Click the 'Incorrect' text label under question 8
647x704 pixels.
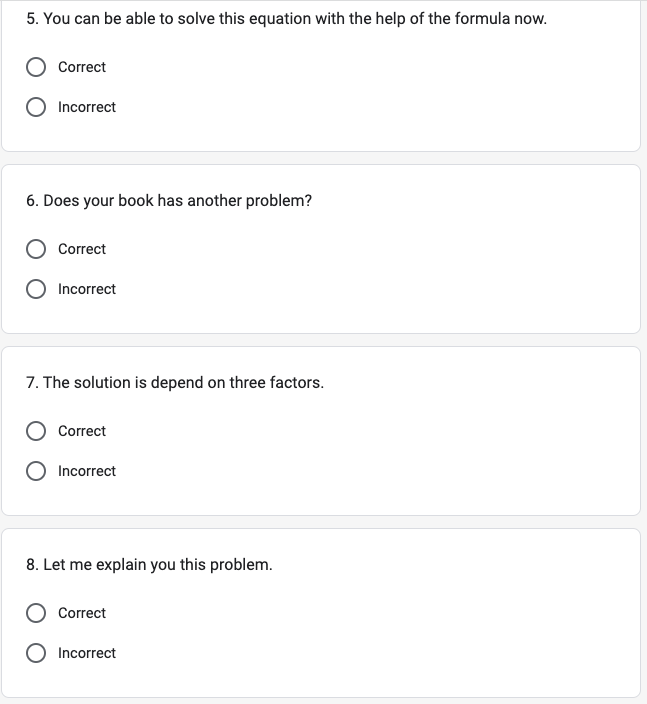(87, 653)
